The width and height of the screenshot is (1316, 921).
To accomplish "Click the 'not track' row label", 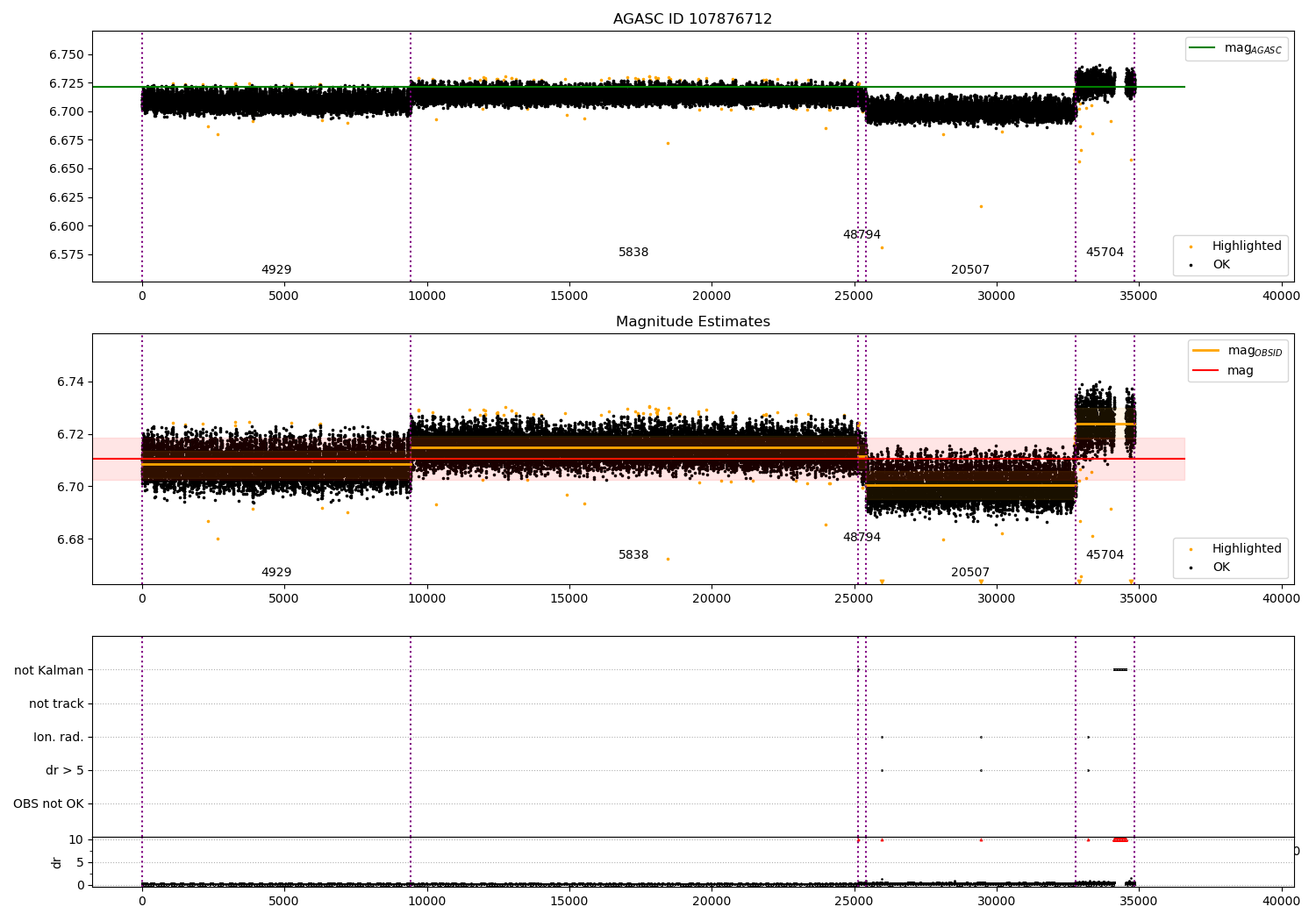I will coord(56,703).
